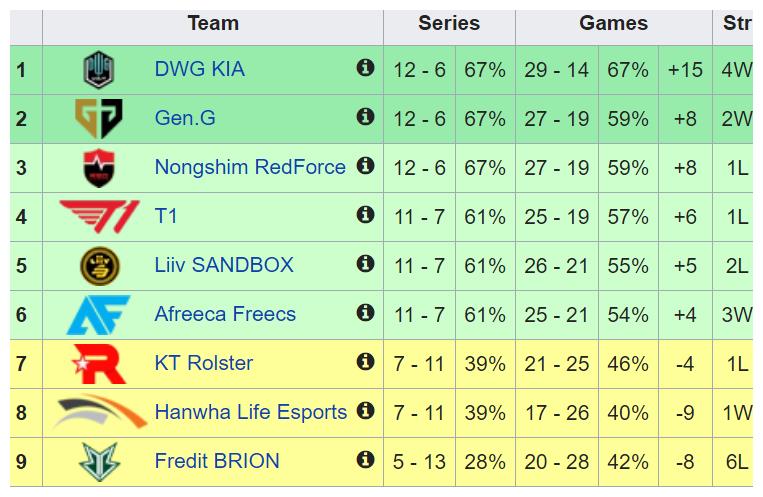Image resolution: width=763 pixels, height=497 pixels.
Task: Click the T1 team logo
Action: [x=100, y=217]
